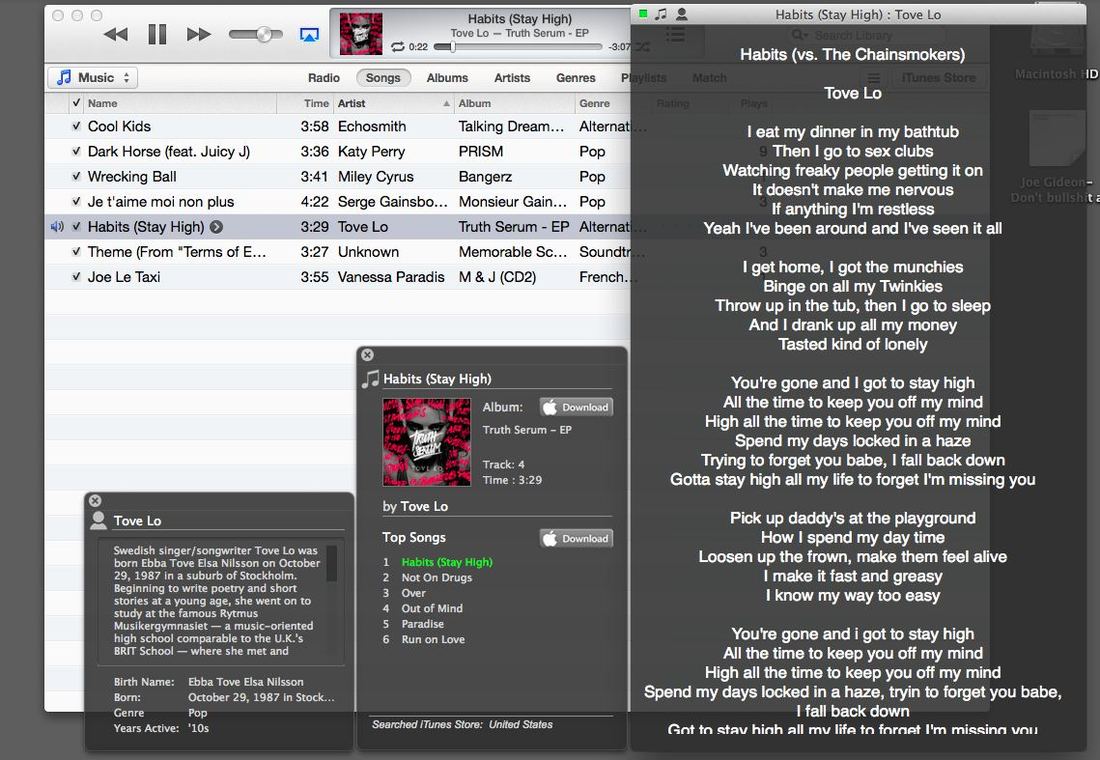Image resolution: width=1100 pixels, height=760 pixels.
Task: Open the iTunes Store button
Action: [939, 78]
